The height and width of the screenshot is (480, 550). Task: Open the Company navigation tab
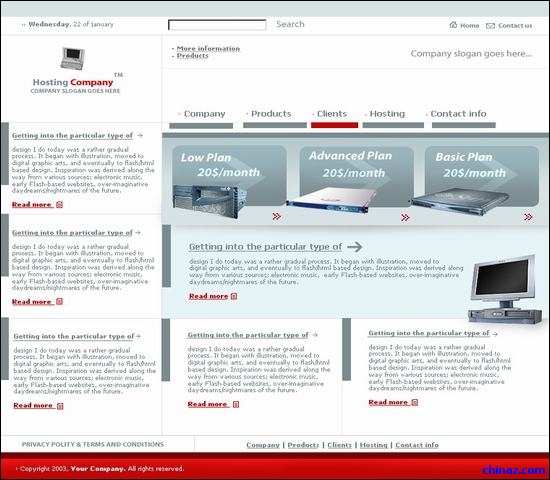pos(204,114)
